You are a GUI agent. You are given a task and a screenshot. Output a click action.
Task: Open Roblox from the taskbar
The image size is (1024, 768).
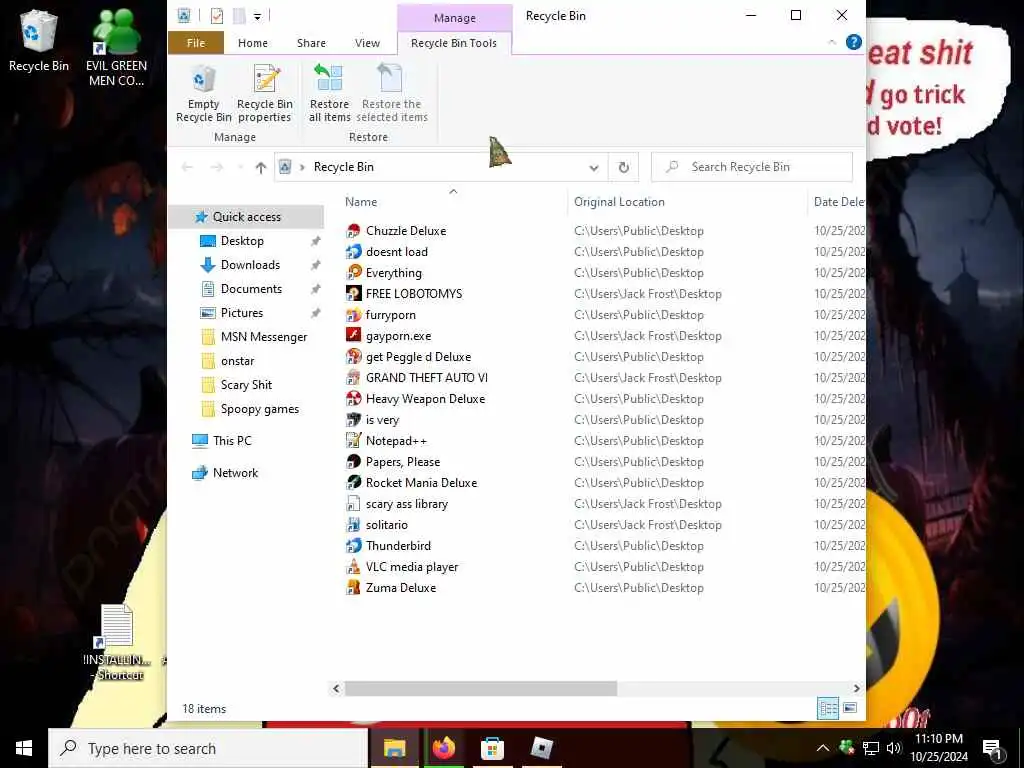(x=541, y=748)
